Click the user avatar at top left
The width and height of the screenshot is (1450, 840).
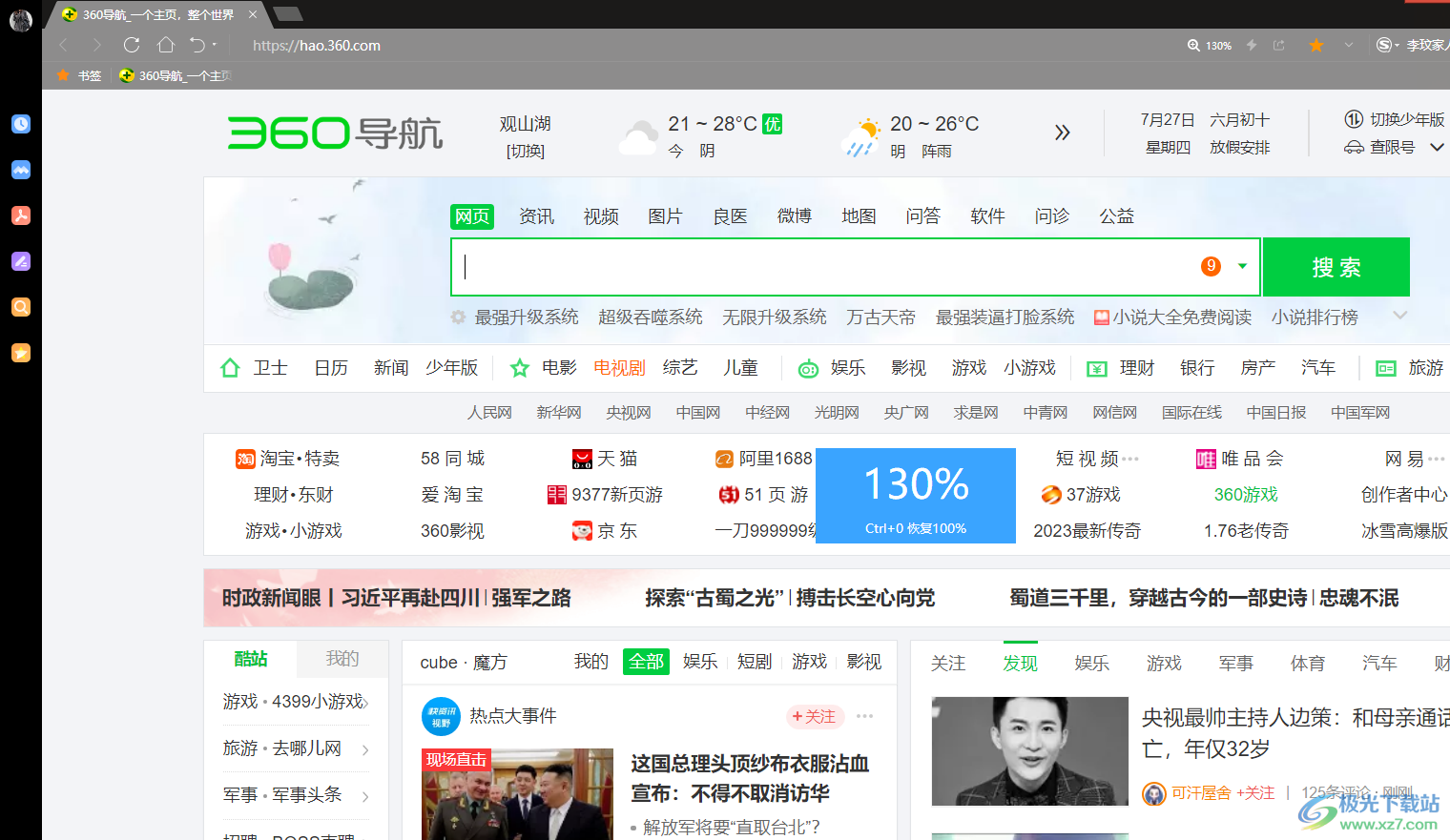click(21, 20)
